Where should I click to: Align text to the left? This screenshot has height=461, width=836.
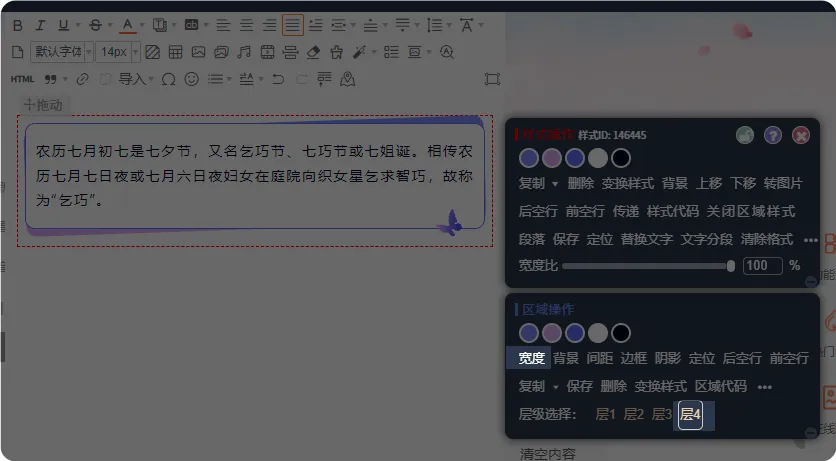pyautogui.click(x=223, y=25)
